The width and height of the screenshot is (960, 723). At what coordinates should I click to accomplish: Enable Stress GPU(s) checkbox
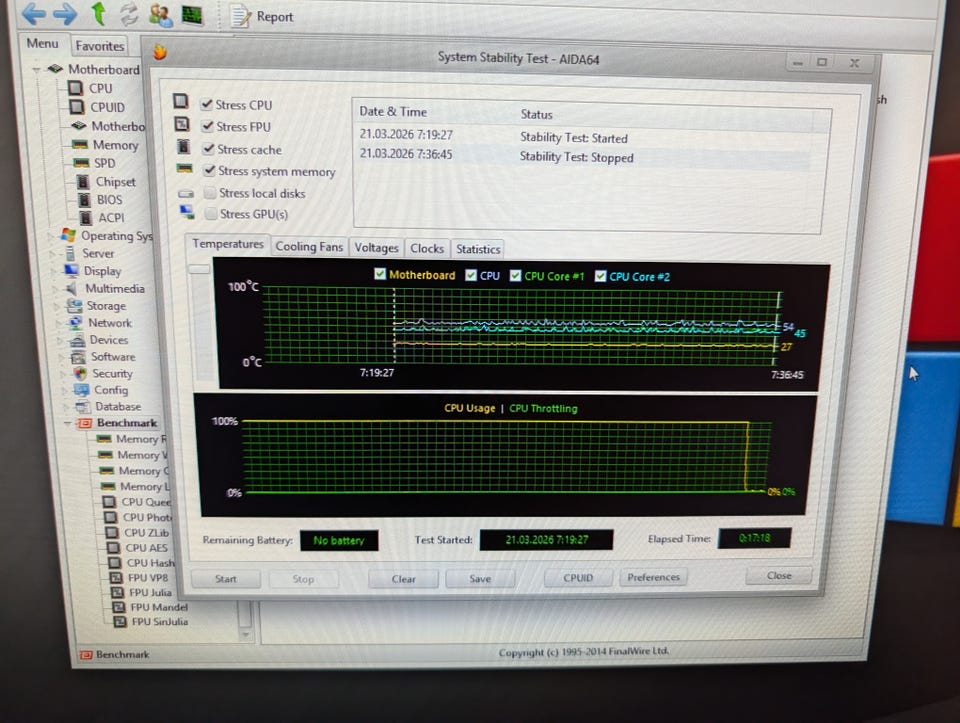point(211,214)
